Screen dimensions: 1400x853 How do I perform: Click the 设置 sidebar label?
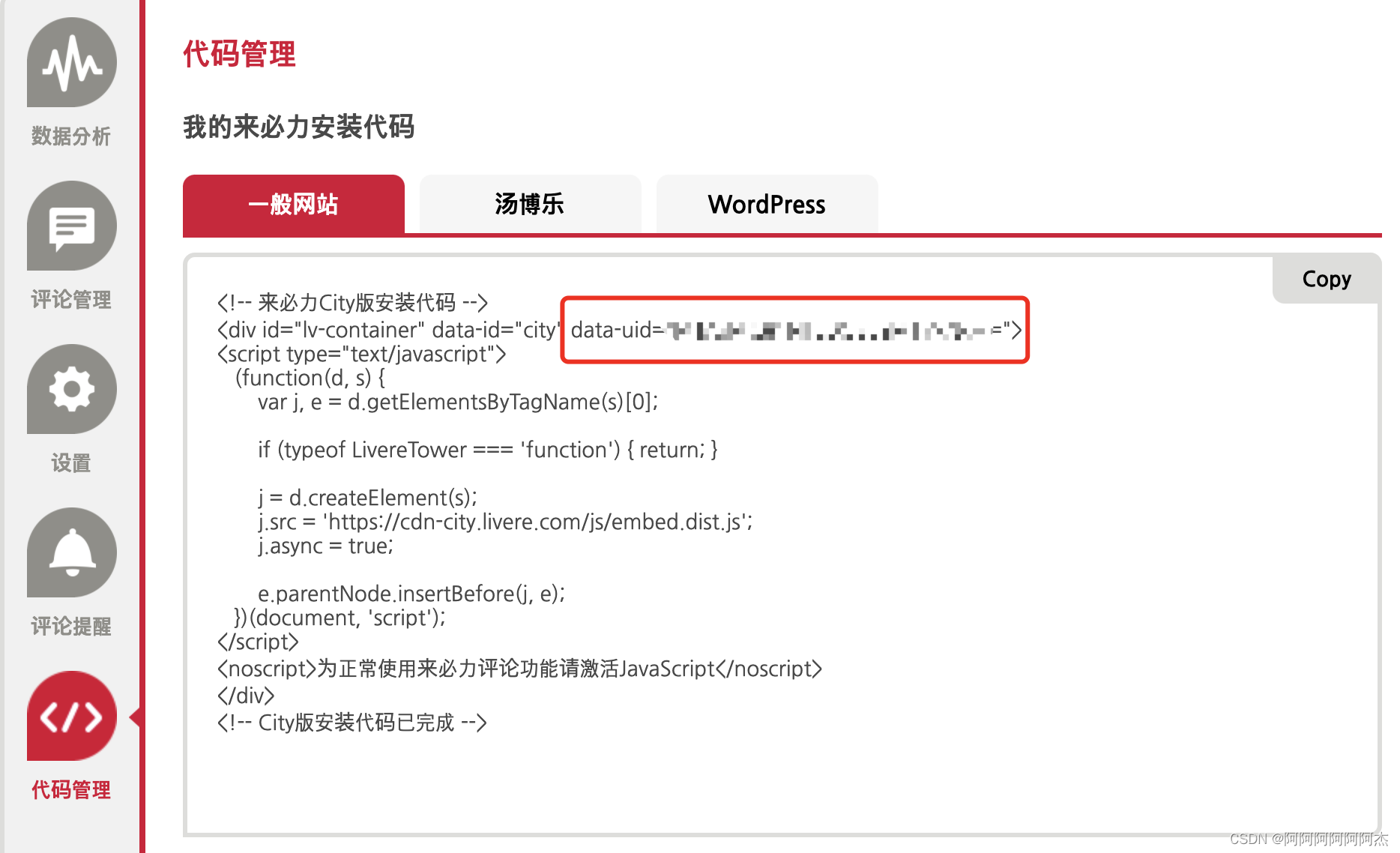[71, 463]
